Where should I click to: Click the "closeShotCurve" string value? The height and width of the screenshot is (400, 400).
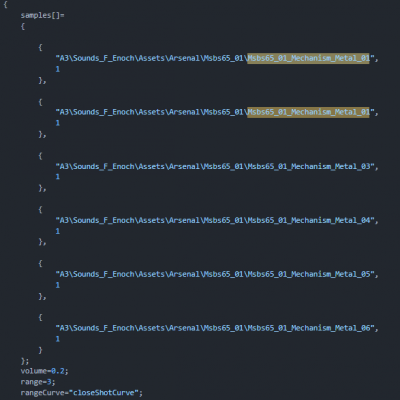[103, 393]
